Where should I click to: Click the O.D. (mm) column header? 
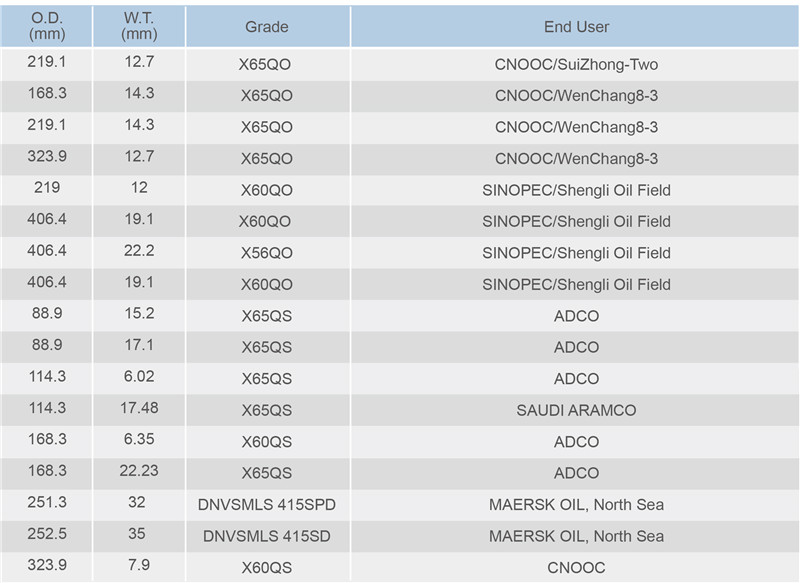pos(46,26)
